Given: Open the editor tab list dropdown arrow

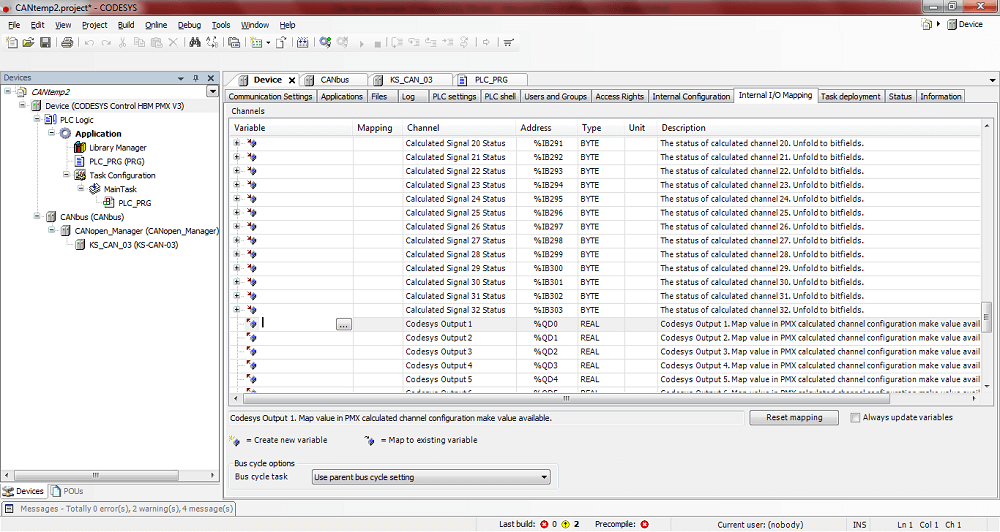Looking at the screenshot, I should click(992, 80).
